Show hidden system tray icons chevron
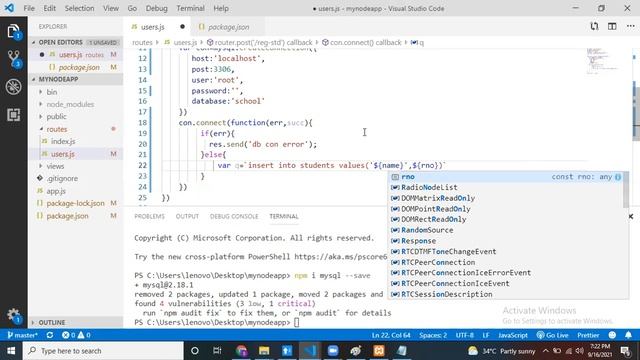640x360 pixels. click(545, 351)
